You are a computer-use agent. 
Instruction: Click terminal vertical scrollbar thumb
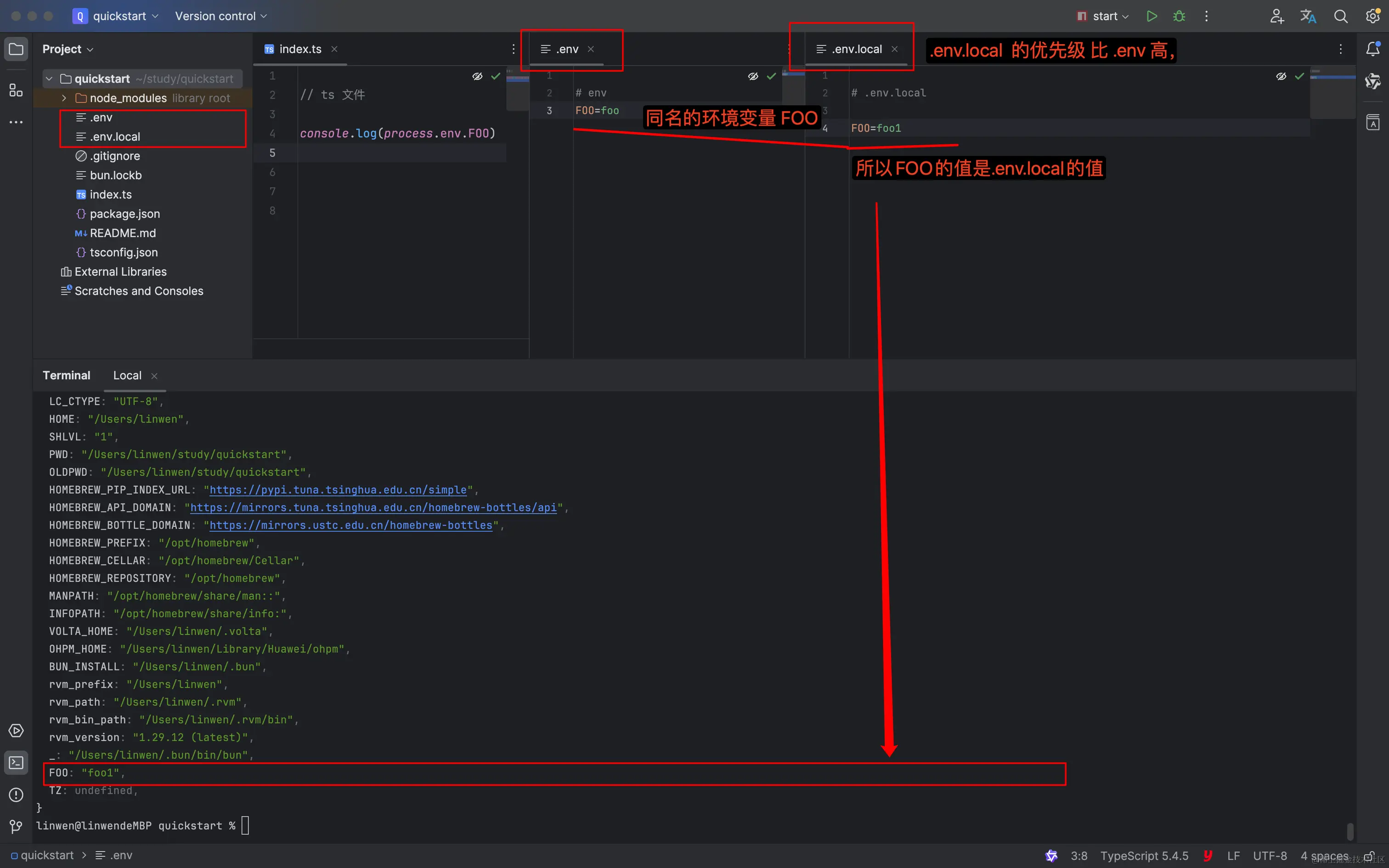(x=1350, y=831)
